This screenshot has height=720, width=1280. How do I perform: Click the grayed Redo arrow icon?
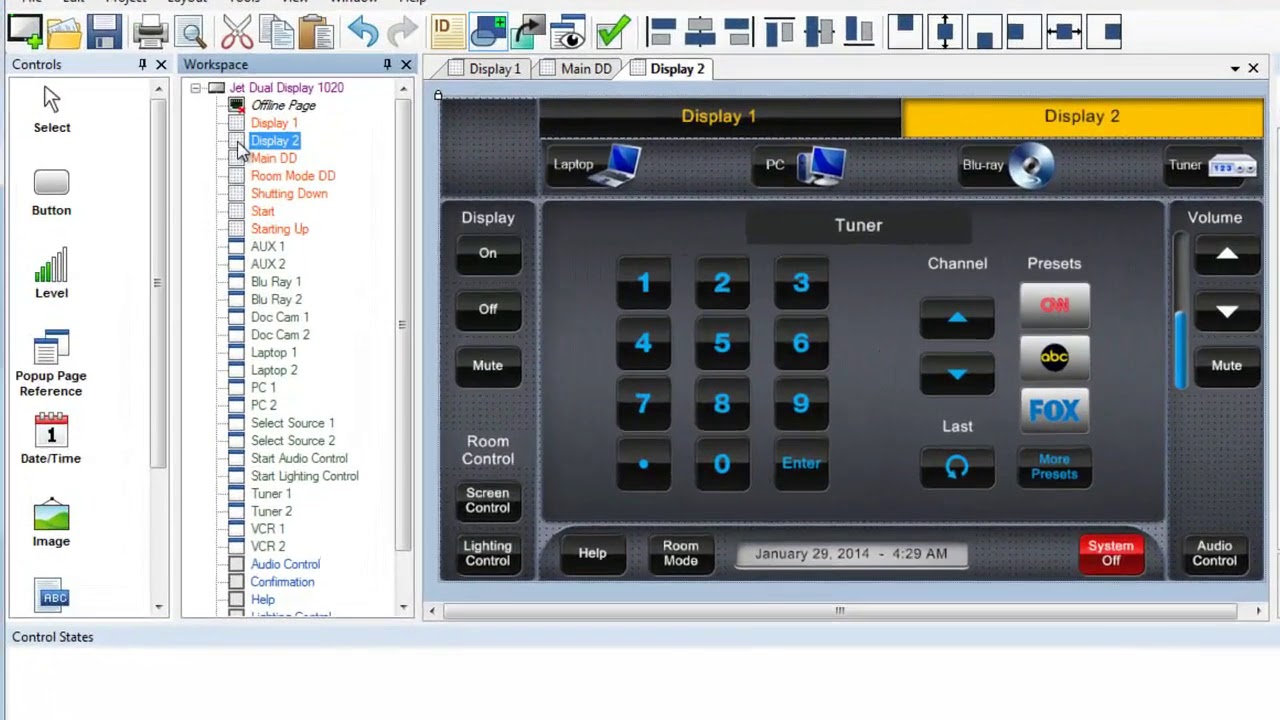(x=402, y=32)
